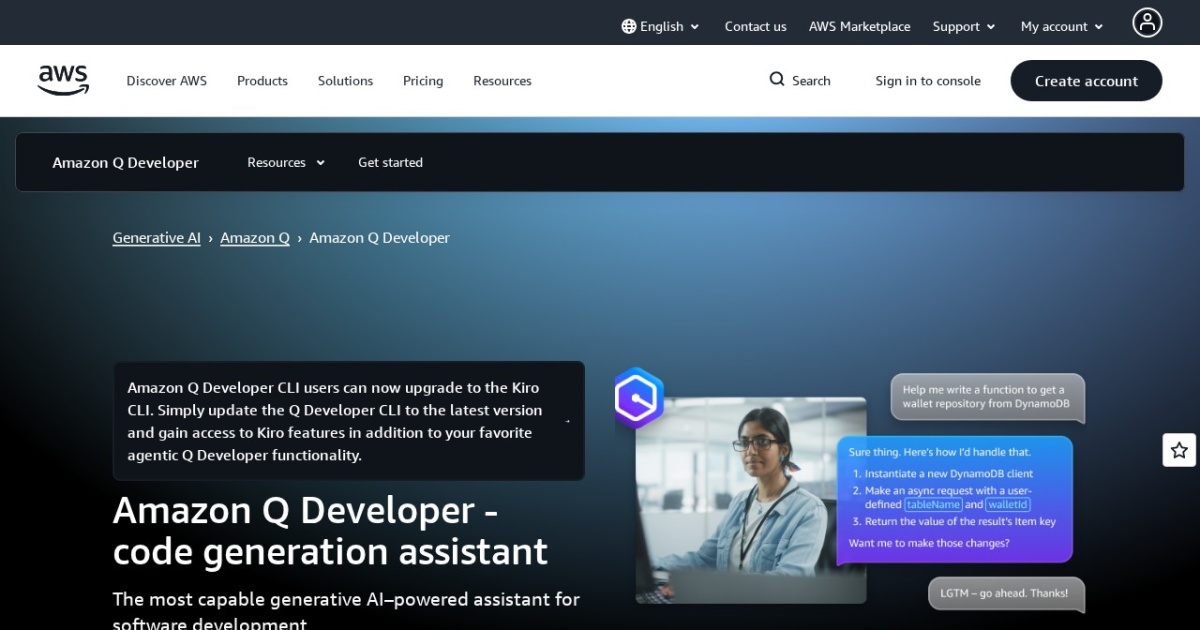This screenshot has height=630, width=1200.
Task: Expand the My account dropdown
Action: (1060, 26)
